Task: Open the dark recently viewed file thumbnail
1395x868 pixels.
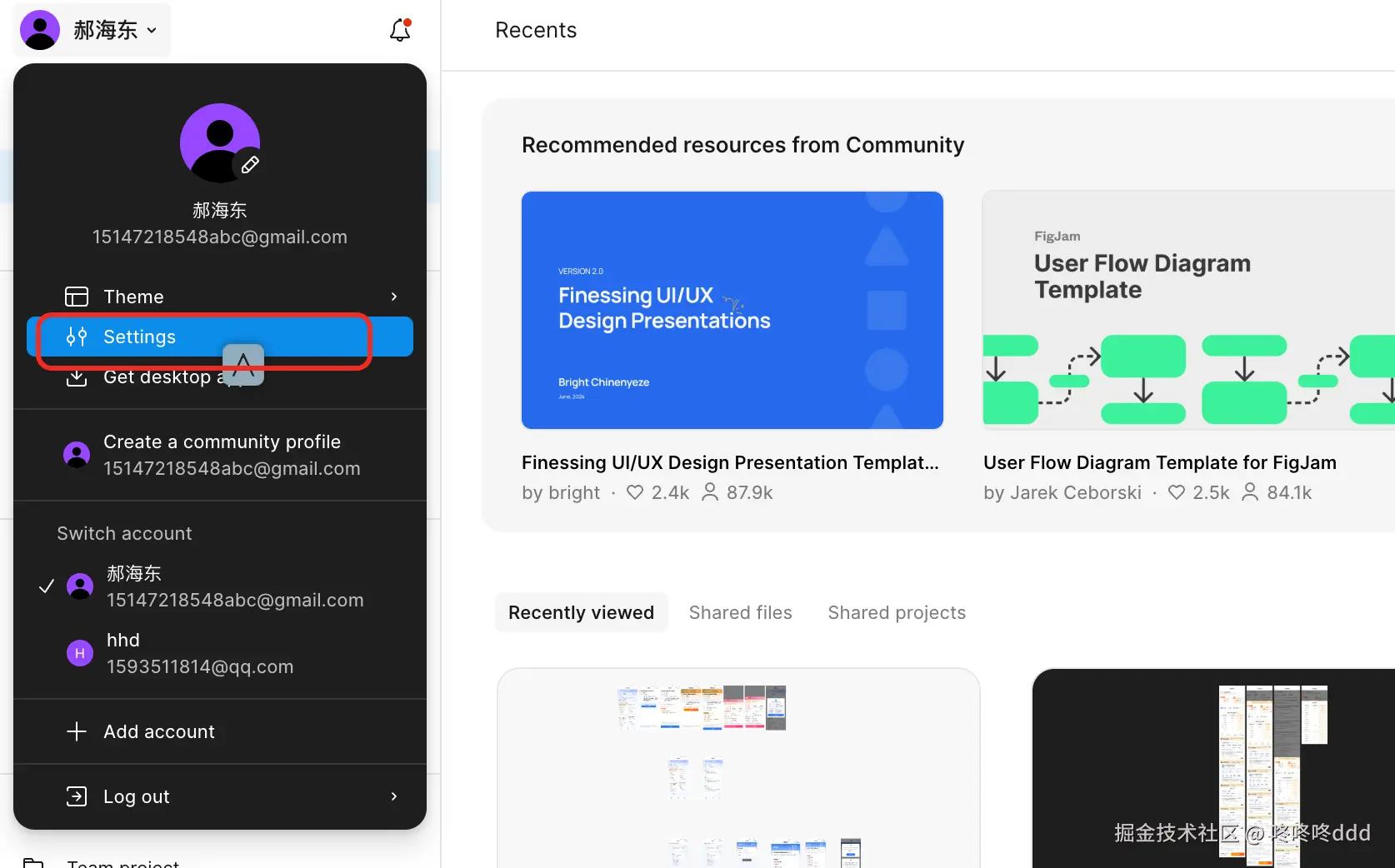Action: tap(1213, 768)
